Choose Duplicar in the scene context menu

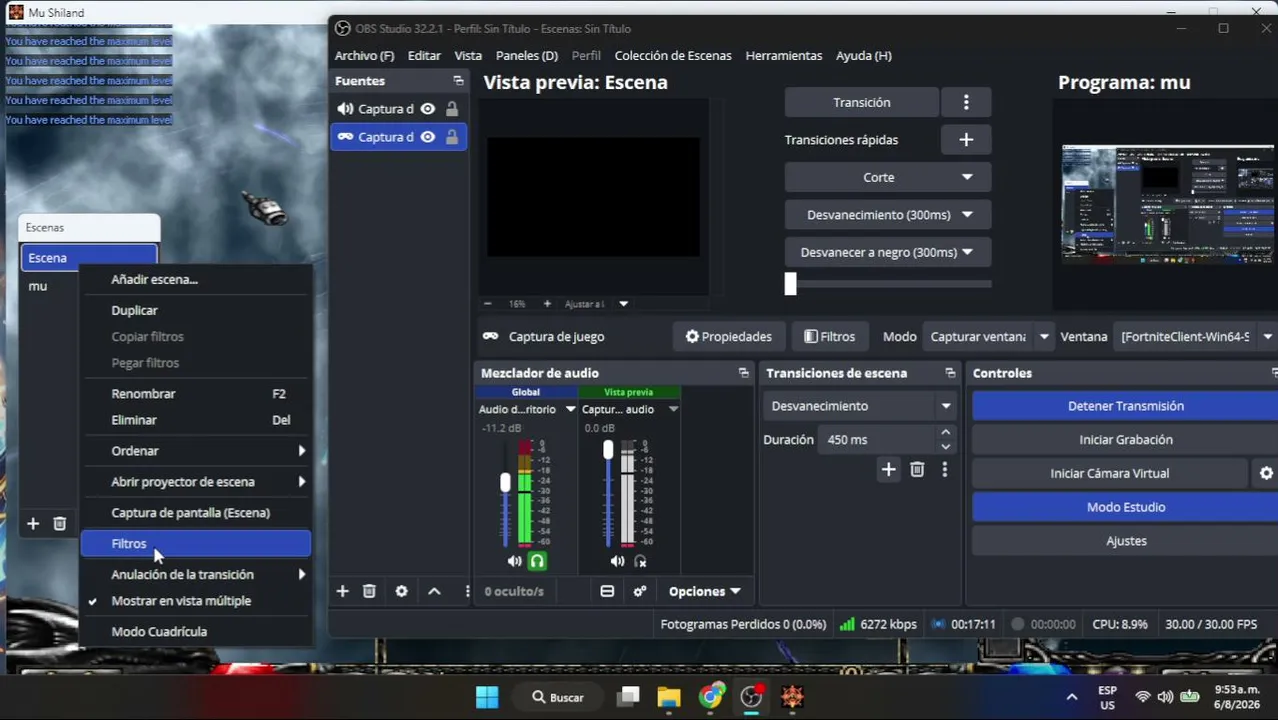pos(195,310)
